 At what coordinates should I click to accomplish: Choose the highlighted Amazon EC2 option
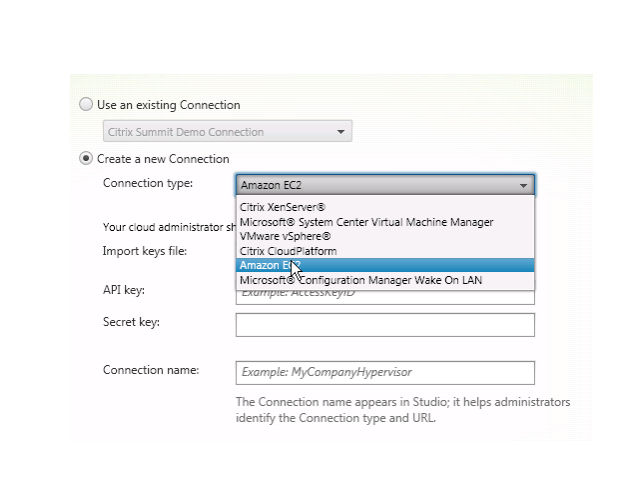[385, 265]
